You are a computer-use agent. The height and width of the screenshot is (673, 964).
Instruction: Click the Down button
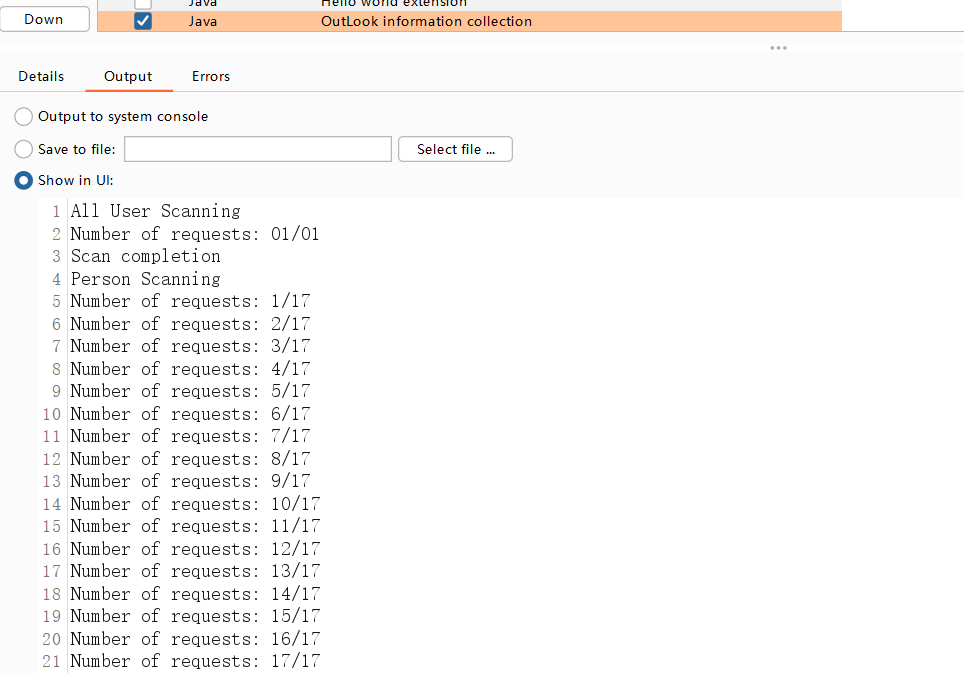44,19
